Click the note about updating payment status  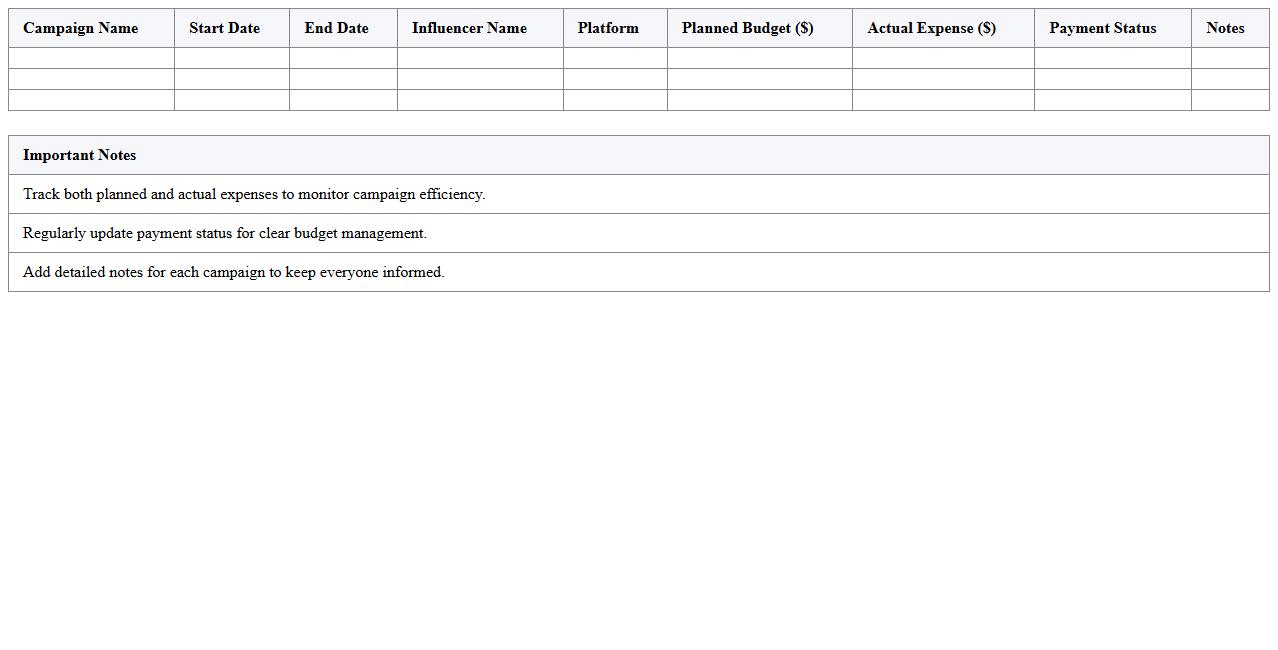225,233
